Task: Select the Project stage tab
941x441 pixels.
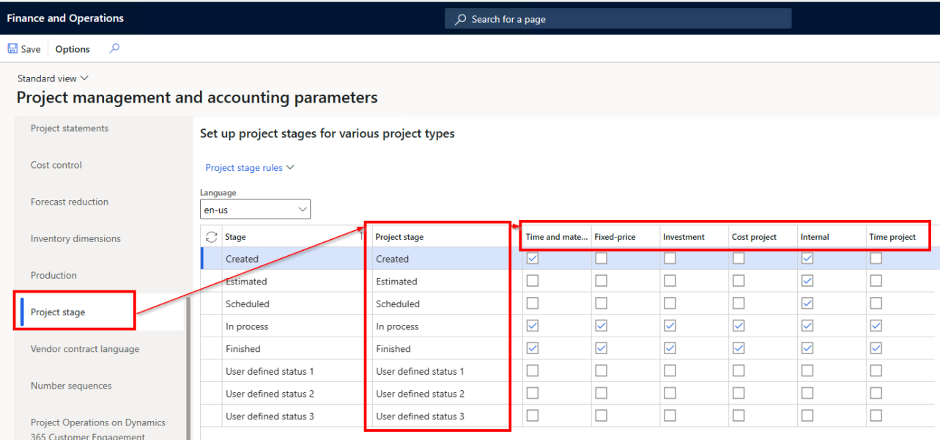Action: click(58, 312)
